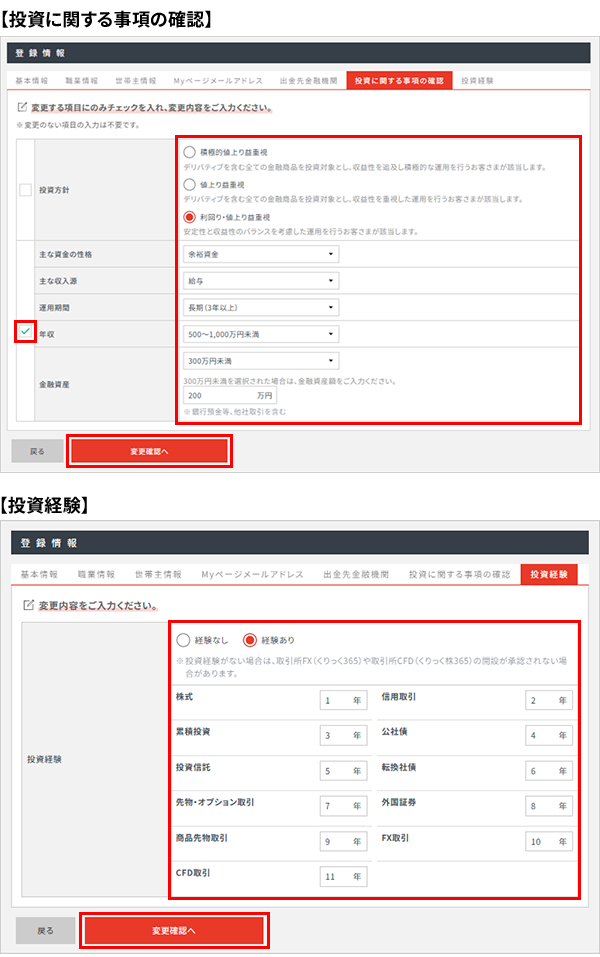This screenshot has height=957, width=600.
Task: Click 変更確認へ in the 投資経験 screen
Action: click(x=174, y=931)
